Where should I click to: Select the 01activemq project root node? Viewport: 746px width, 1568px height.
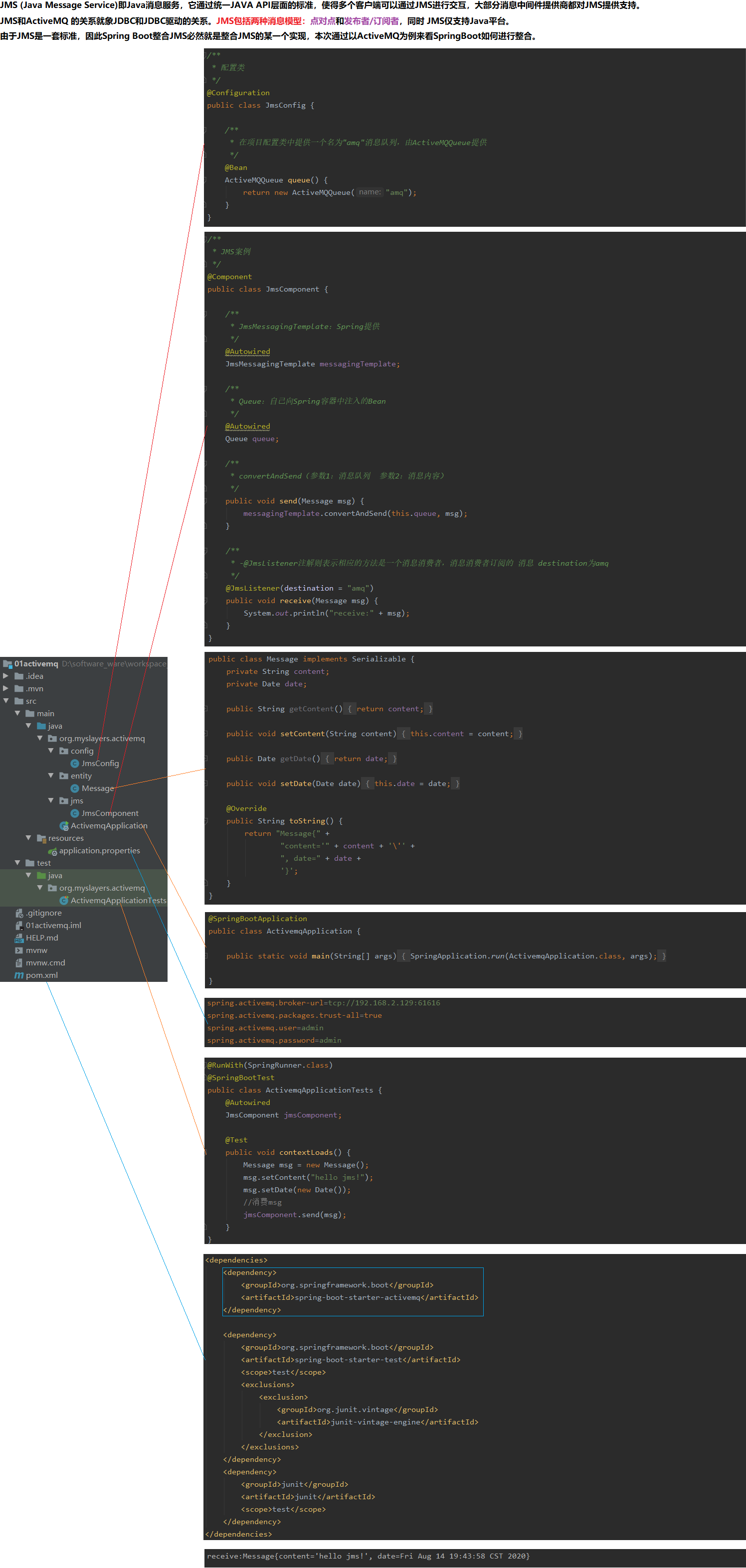[x=36, y=663]
